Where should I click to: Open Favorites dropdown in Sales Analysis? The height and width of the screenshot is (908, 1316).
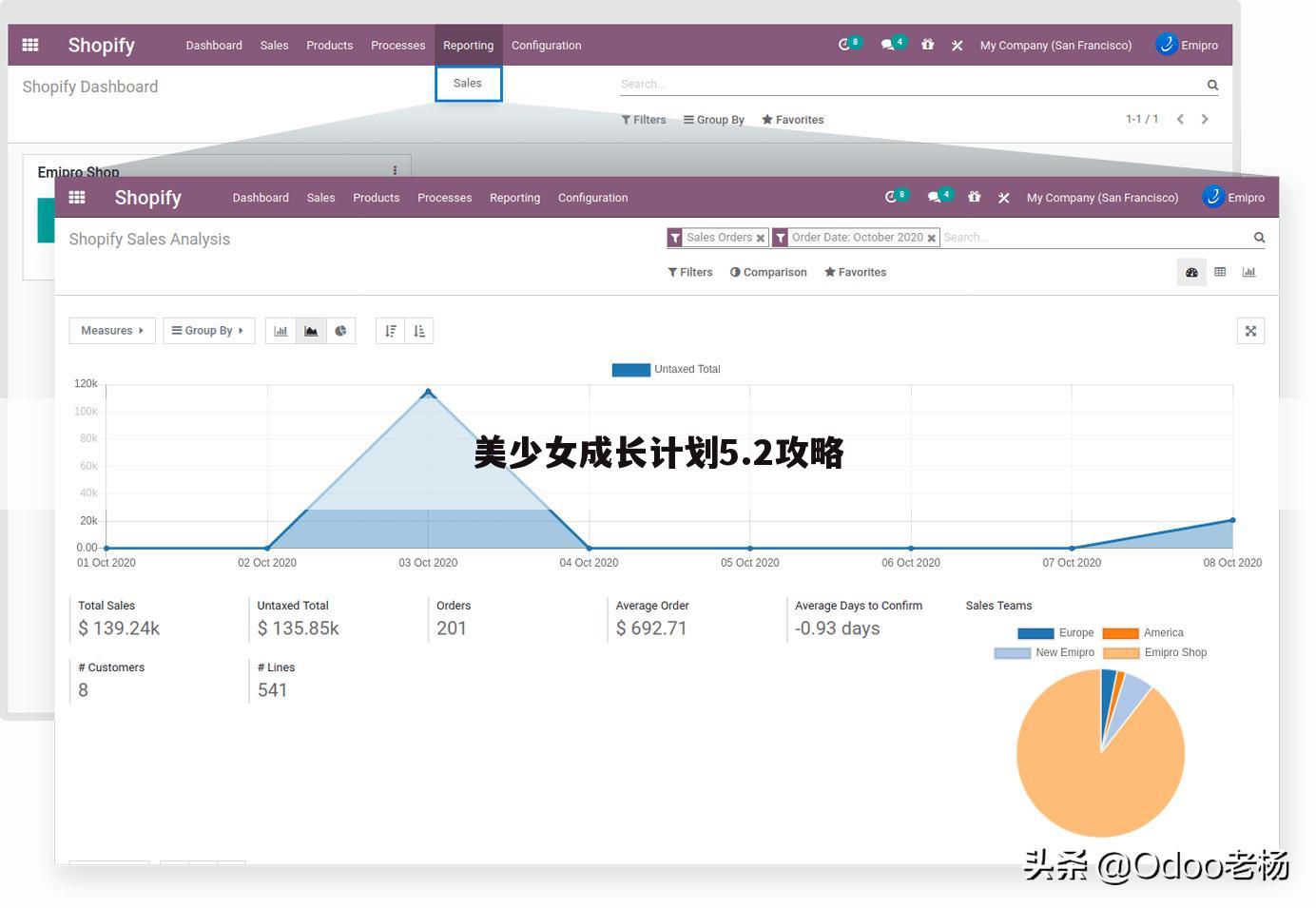click(x=855, y=272)
